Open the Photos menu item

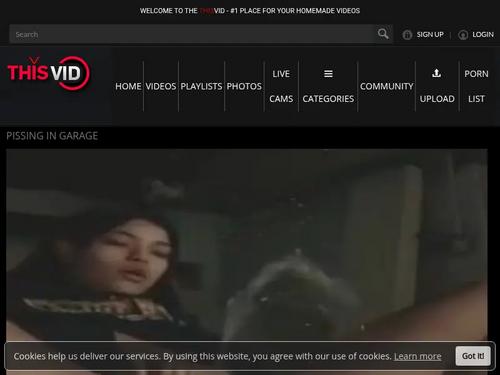(x=244, y=86)
